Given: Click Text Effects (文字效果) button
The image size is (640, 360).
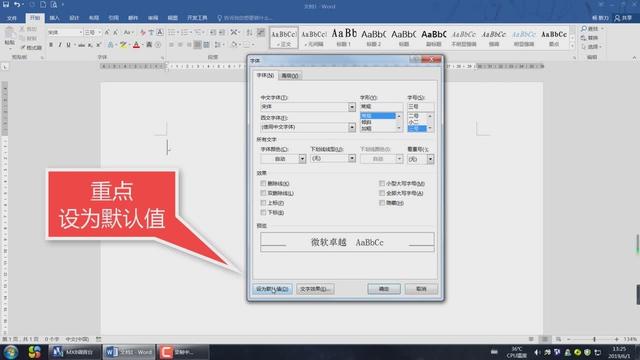Looking at the screenshot, I should pos(315,289).
